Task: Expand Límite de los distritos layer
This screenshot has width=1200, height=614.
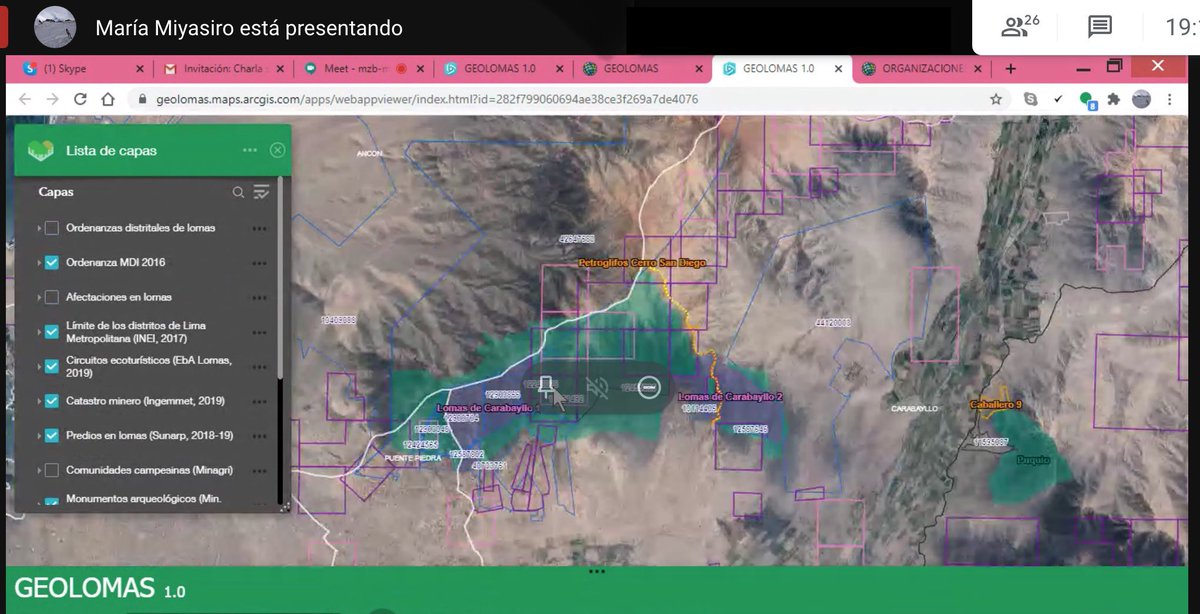Action: (x=39, y=332)
